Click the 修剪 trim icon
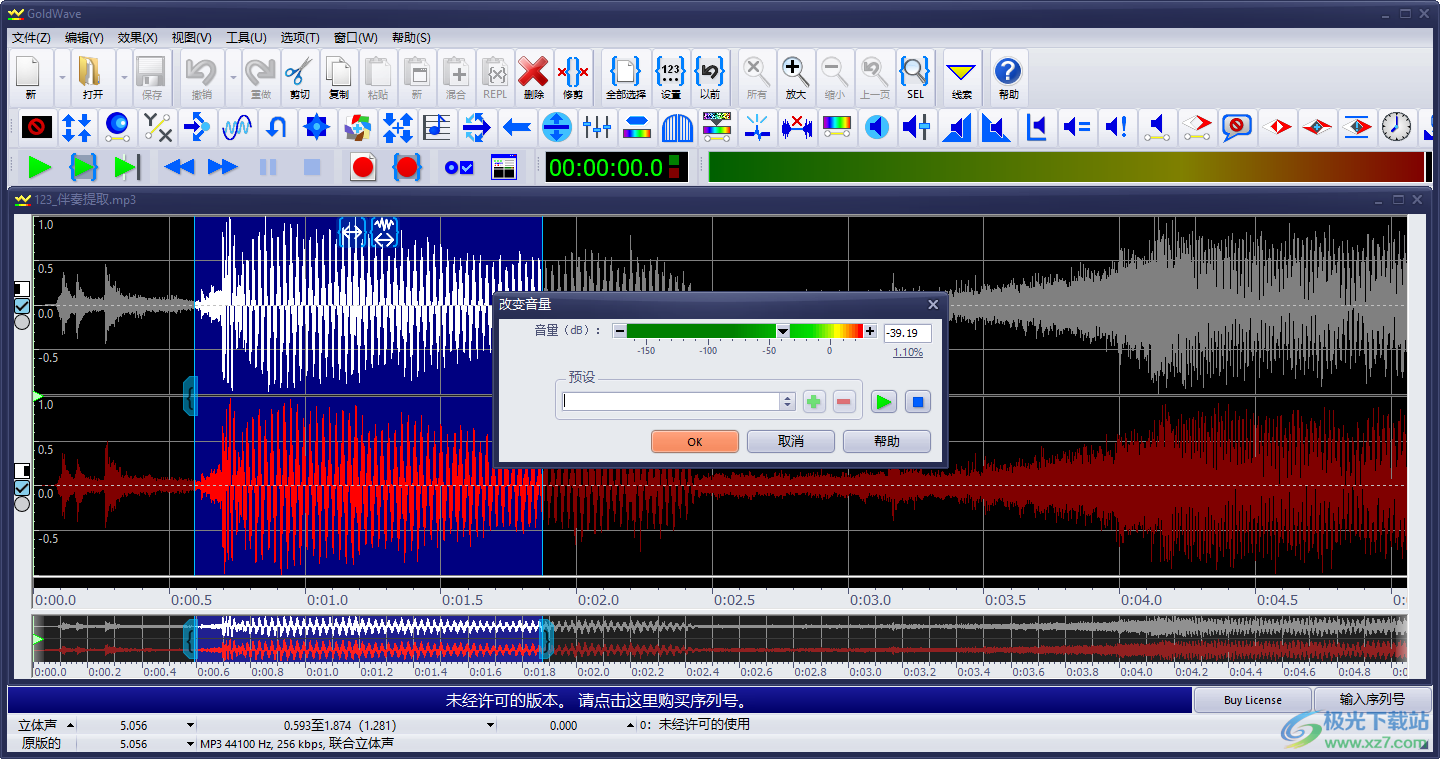 572,77
